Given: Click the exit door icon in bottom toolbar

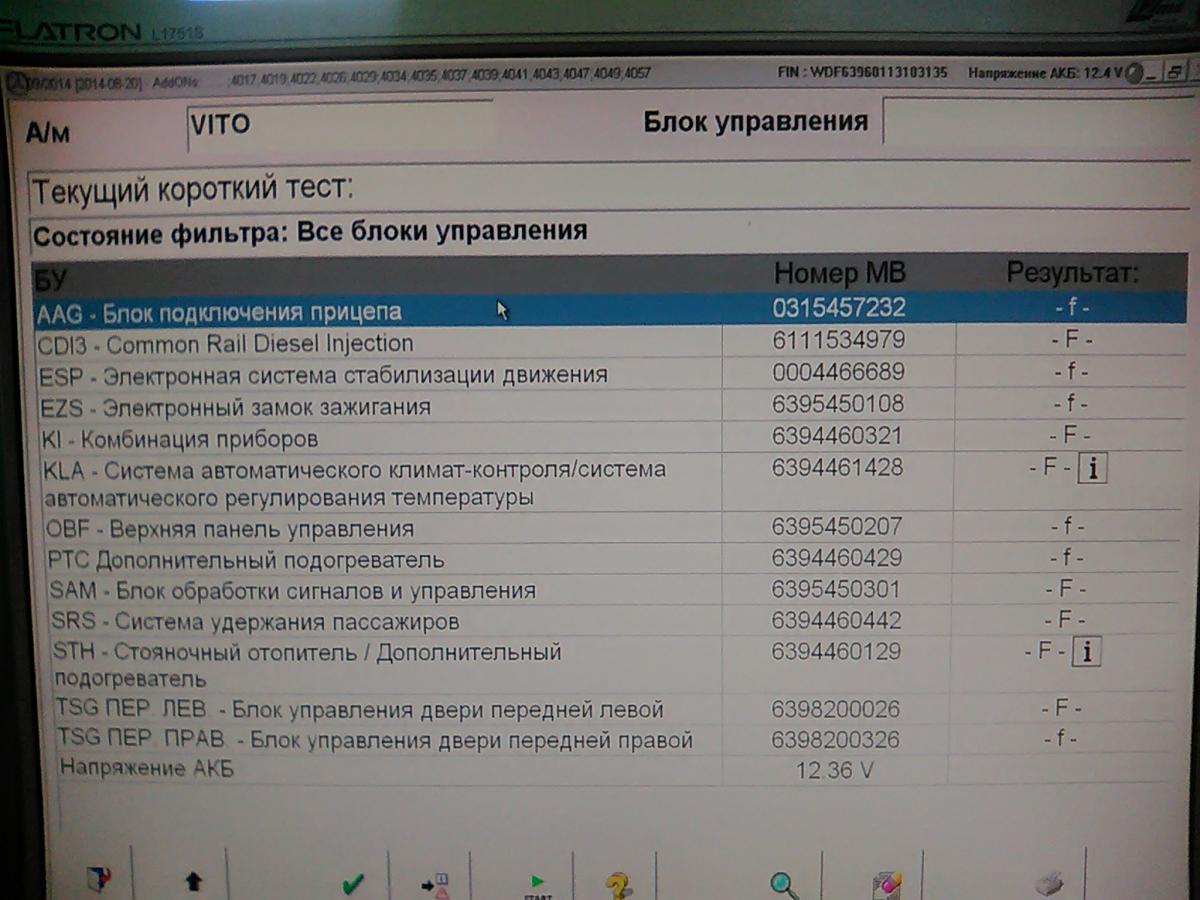Looking at the screenshot, I should [97, 881].
